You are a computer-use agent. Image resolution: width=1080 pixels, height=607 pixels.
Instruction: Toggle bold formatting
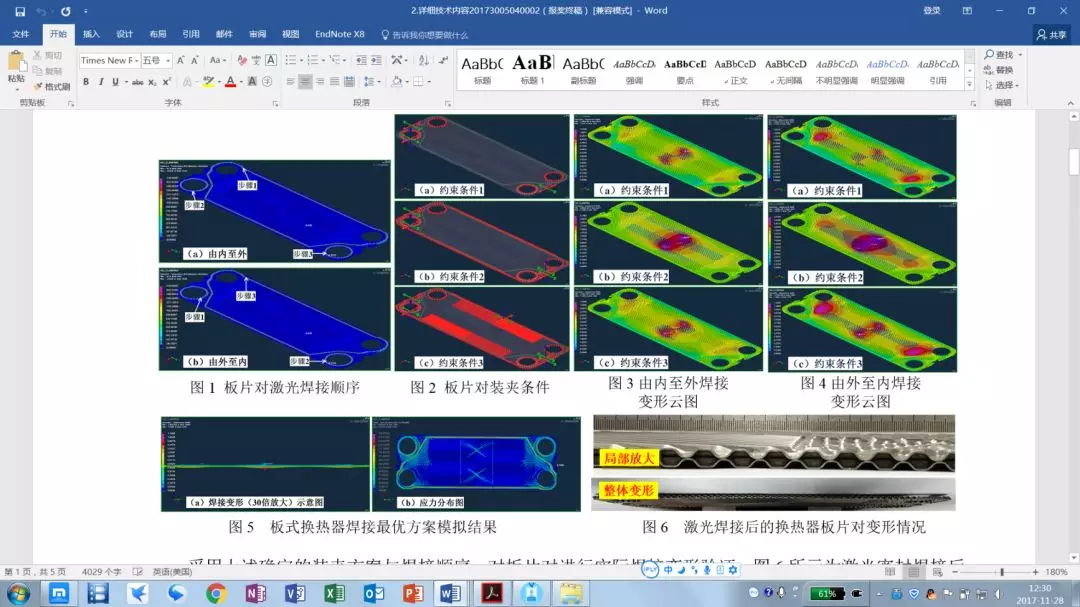click(x=86, y=81)
